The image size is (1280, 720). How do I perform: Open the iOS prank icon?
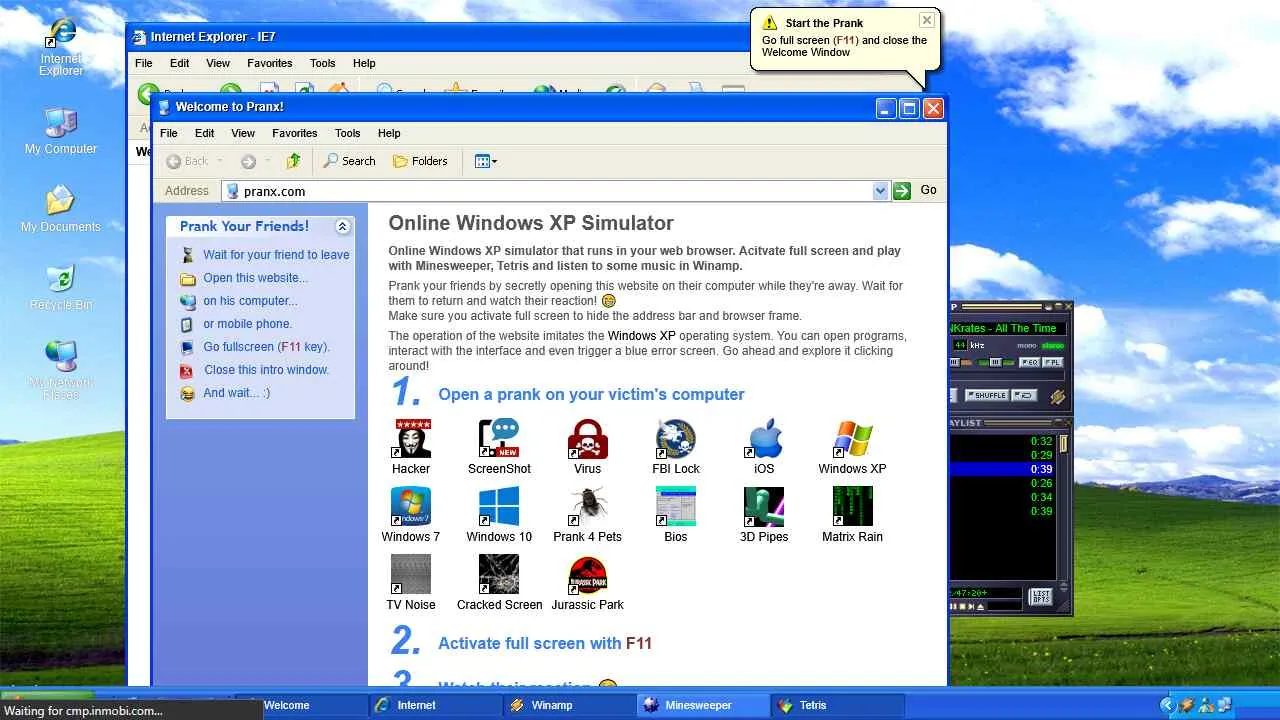764,447
